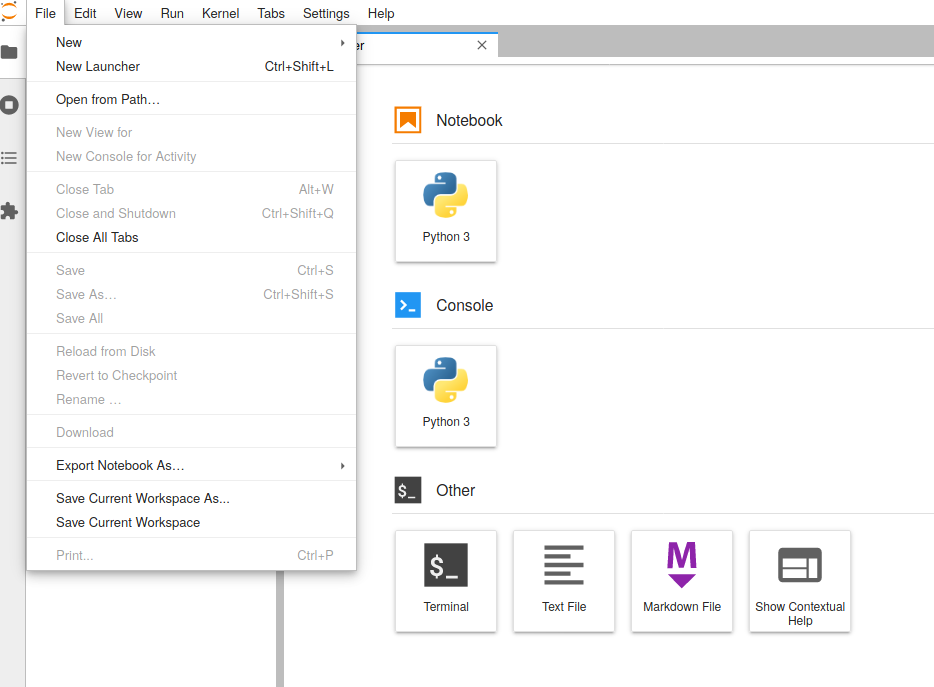
Task: Create a new Text File
Action: [x=563, y=581]
